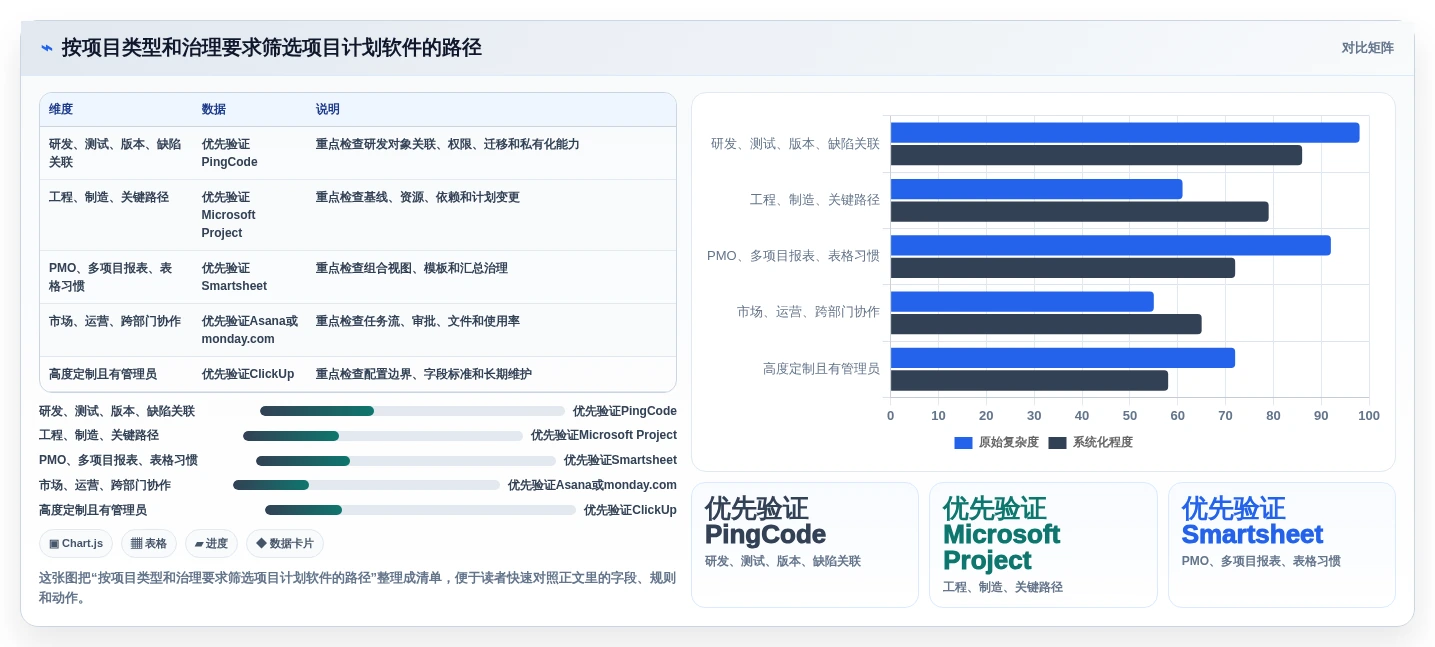1435x647 pixels.
Task: Open the 优先验证 Smartsheet data card
Action: tap(1281, 545)
